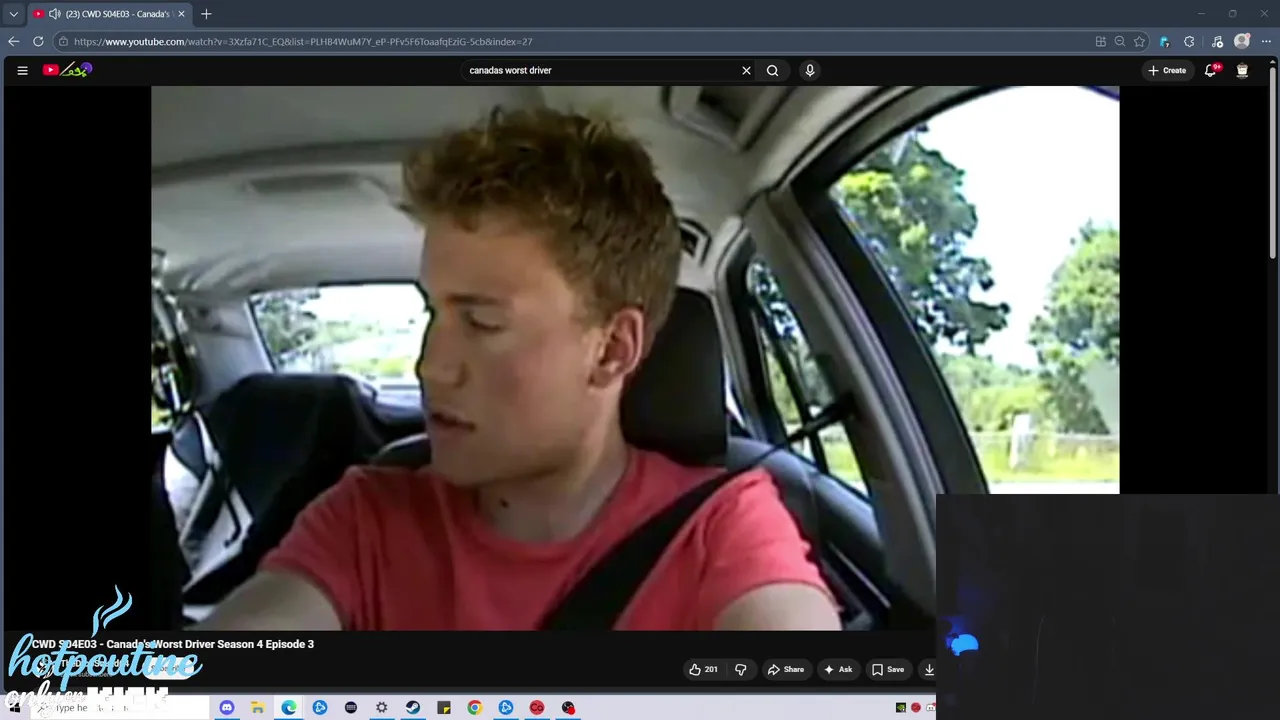Click the video title text
This screenshot has height=720, width=1280.
(x=172, y=644)
